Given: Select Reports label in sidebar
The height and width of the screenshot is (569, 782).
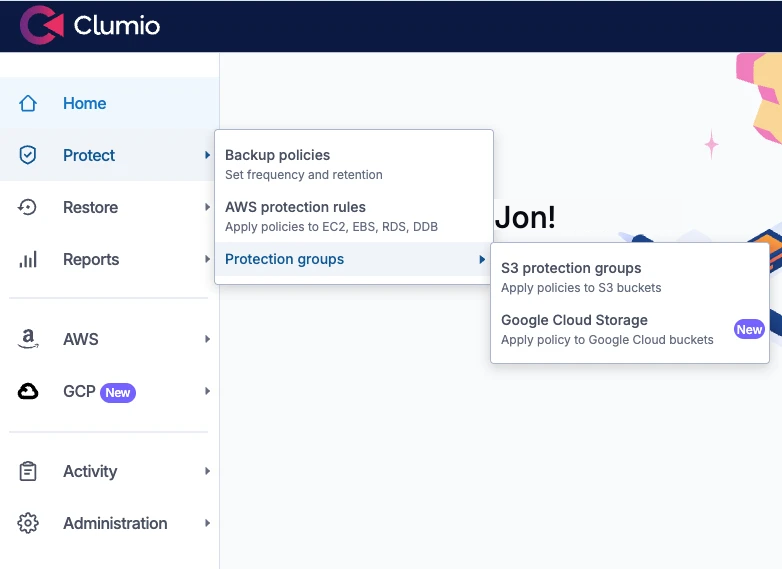Looking at the screenshot, I should click(x=91, y=259).
